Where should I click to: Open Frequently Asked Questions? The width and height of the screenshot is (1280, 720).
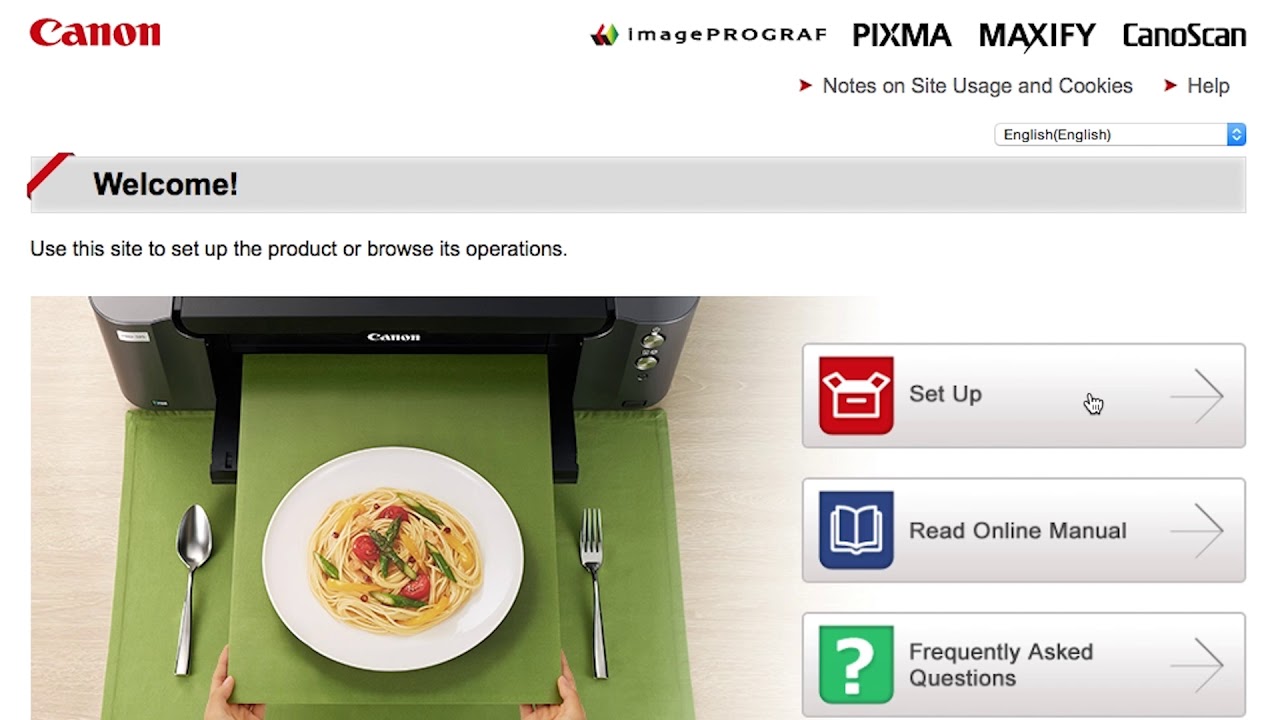pyautogui.click(x=1001, y=665)
